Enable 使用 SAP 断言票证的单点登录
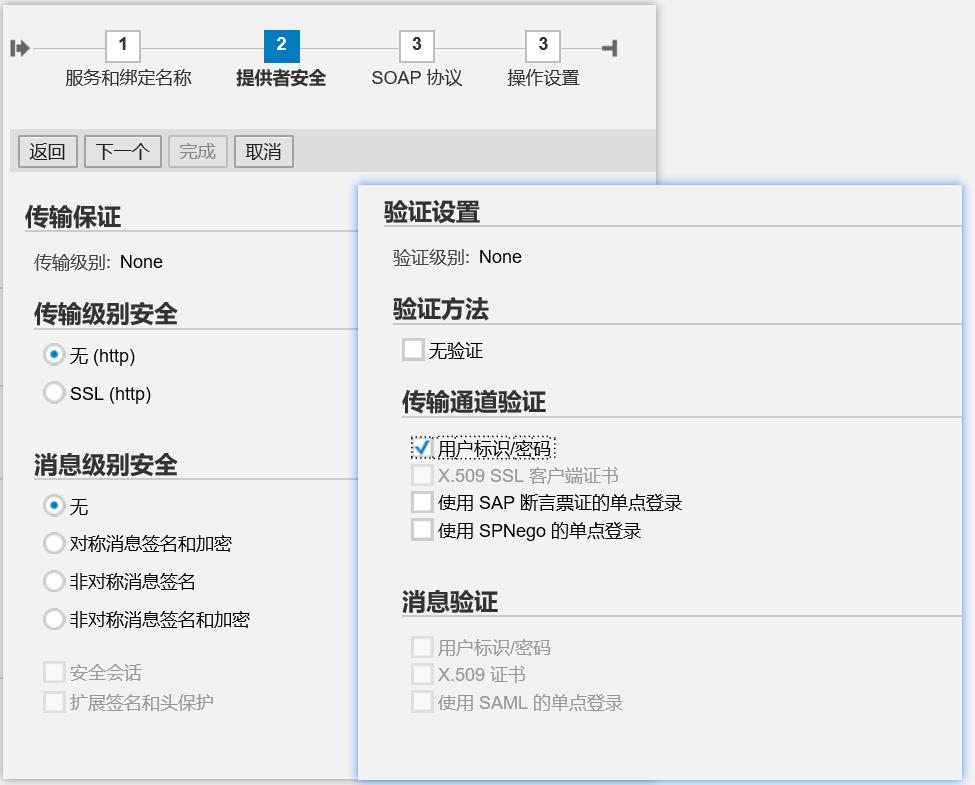The width and height of the screenshot is (975, 785). pyautogui.click(x=422, y=503)
